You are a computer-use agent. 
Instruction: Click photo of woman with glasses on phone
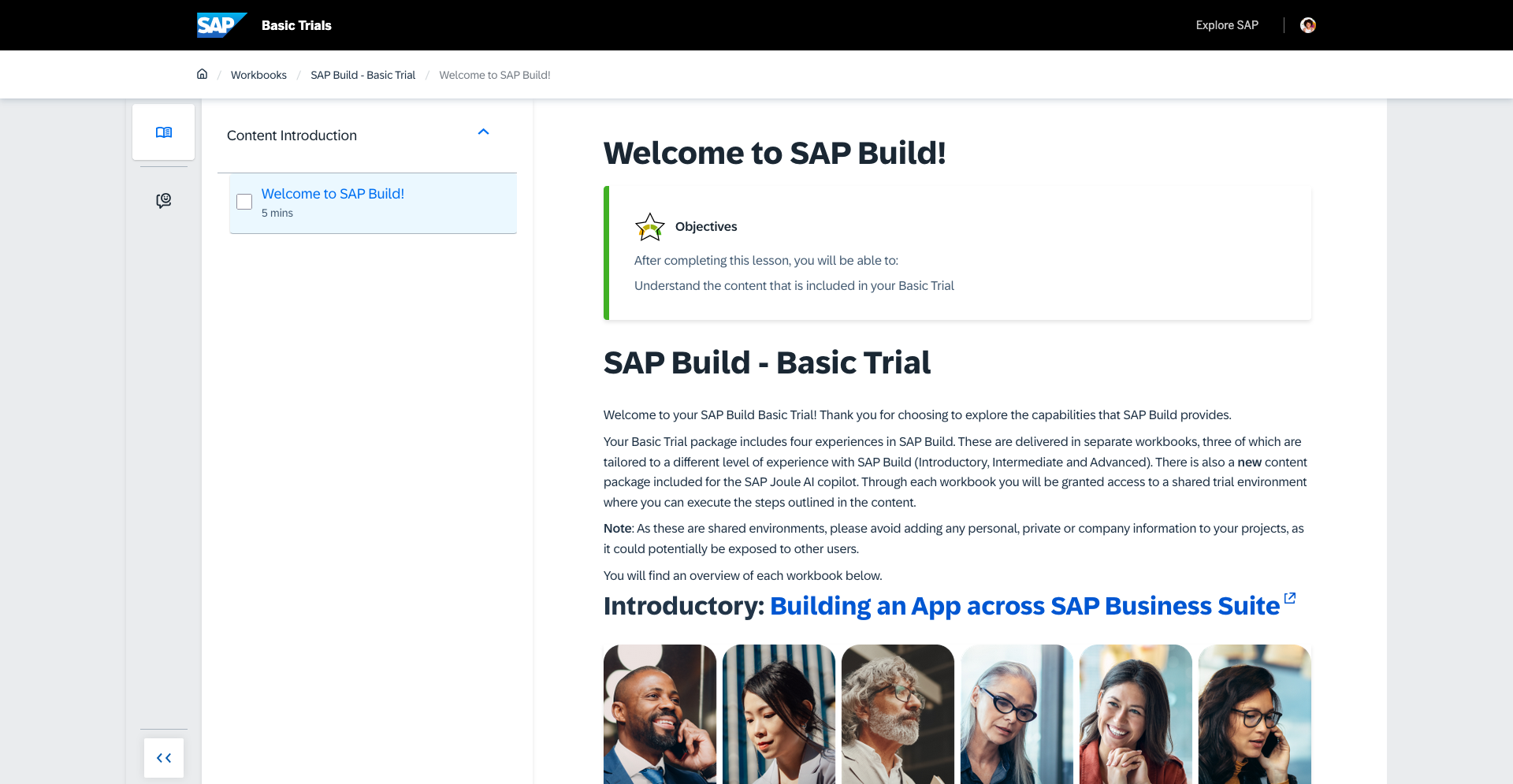coord(1255,714)
